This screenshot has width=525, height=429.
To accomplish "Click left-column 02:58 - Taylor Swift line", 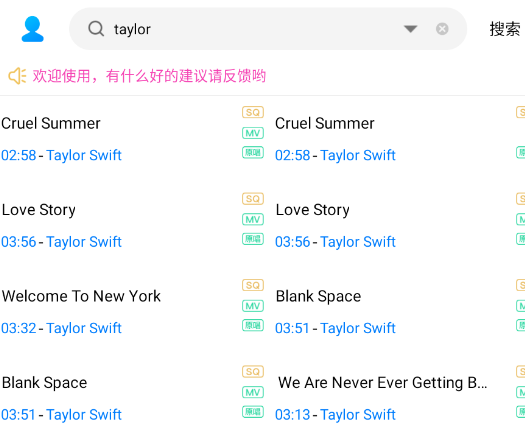I will 61,155.
